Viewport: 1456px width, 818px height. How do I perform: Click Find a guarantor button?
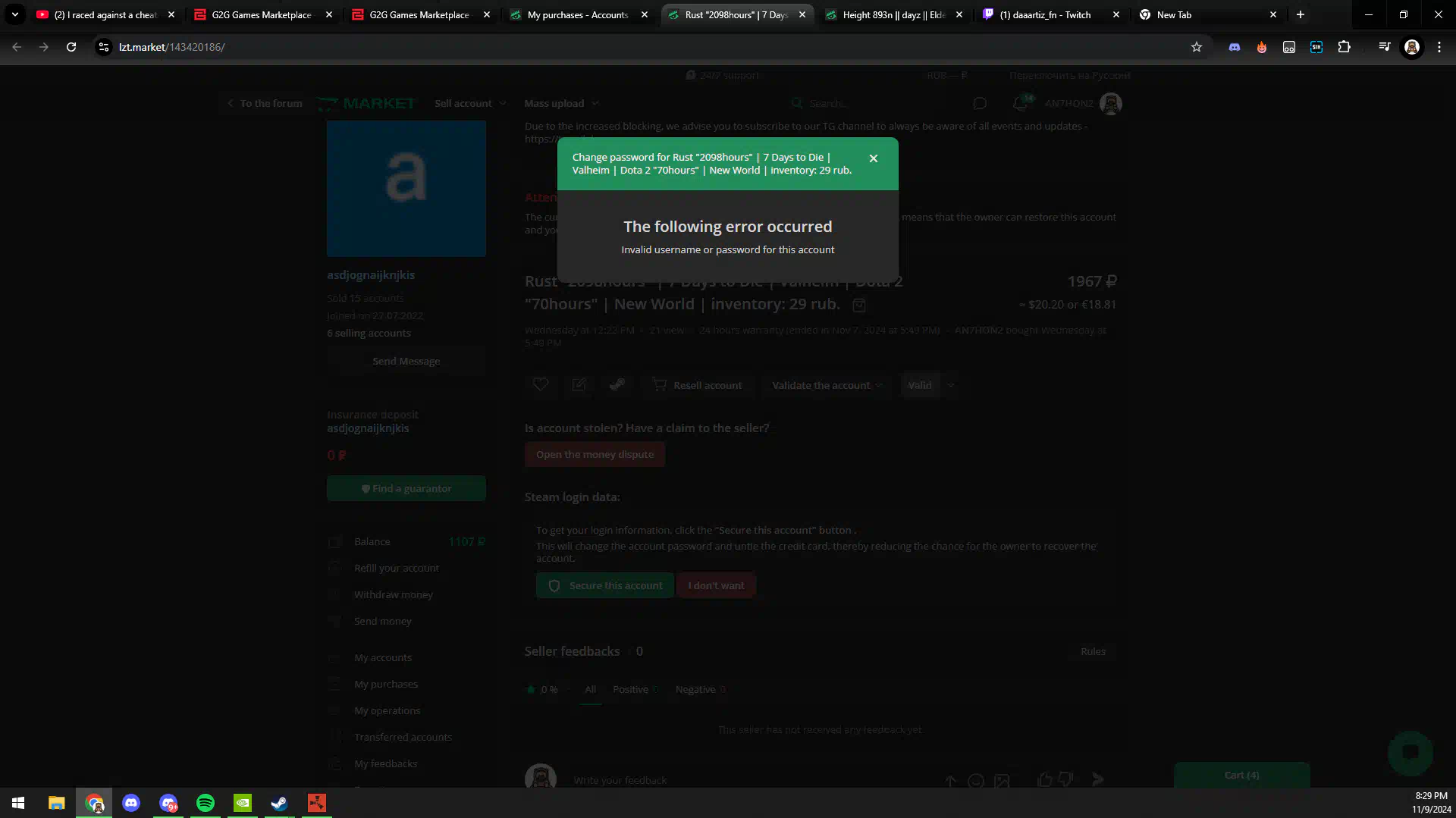(x=406, y=488)
